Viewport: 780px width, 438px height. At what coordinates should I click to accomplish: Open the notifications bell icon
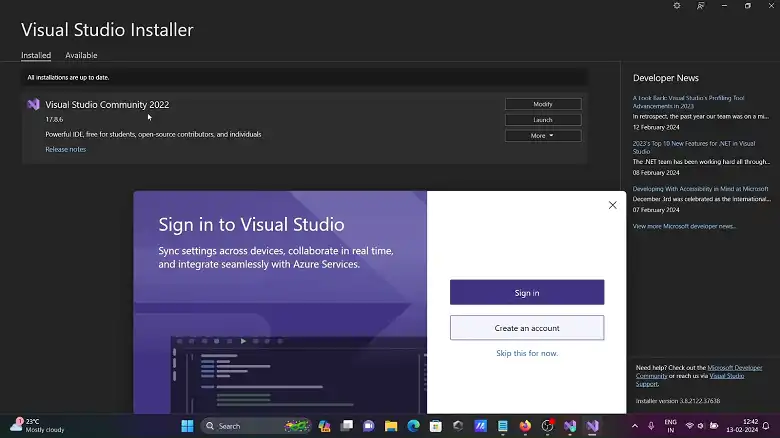766,426
